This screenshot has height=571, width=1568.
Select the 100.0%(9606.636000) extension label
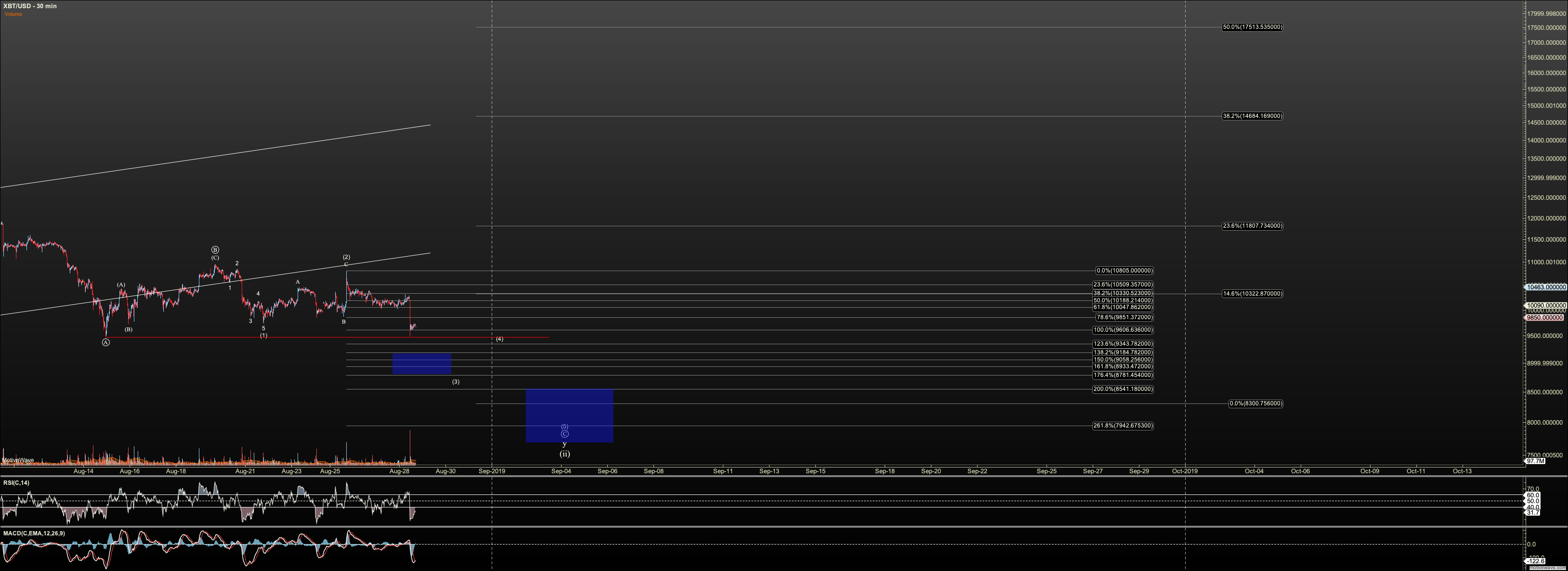(1123, 330)
